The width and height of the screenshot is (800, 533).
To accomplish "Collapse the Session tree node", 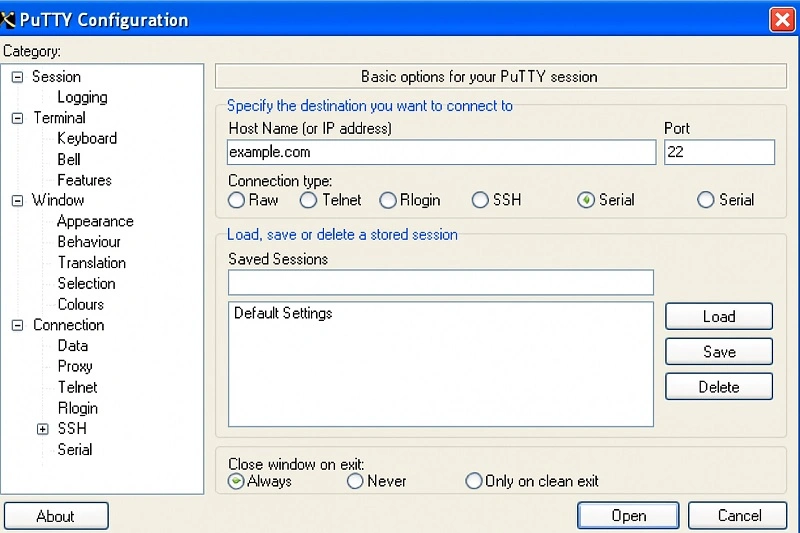I will [17, 77].
